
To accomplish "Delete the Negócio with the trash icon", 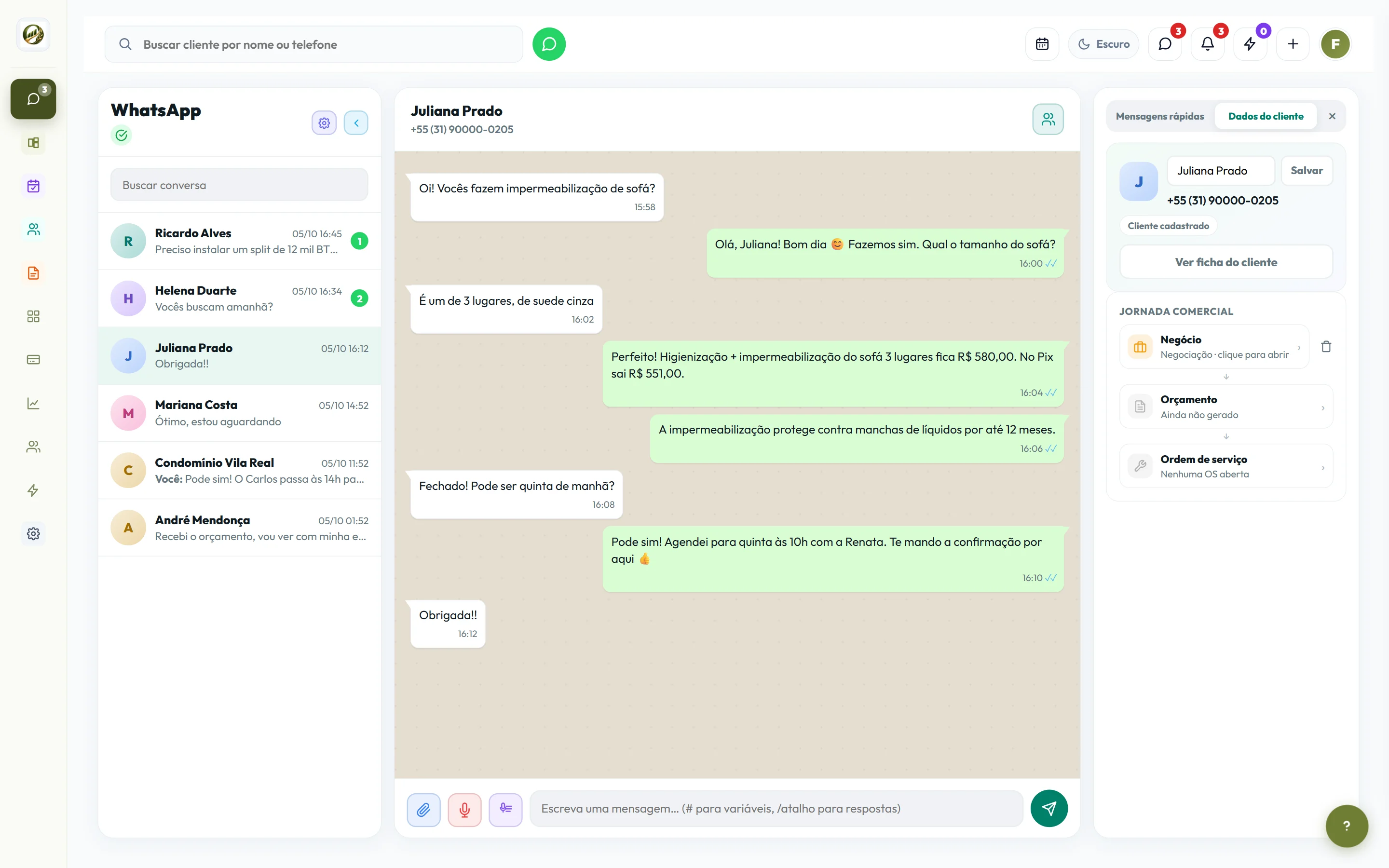I will [x=1326, y=347].
